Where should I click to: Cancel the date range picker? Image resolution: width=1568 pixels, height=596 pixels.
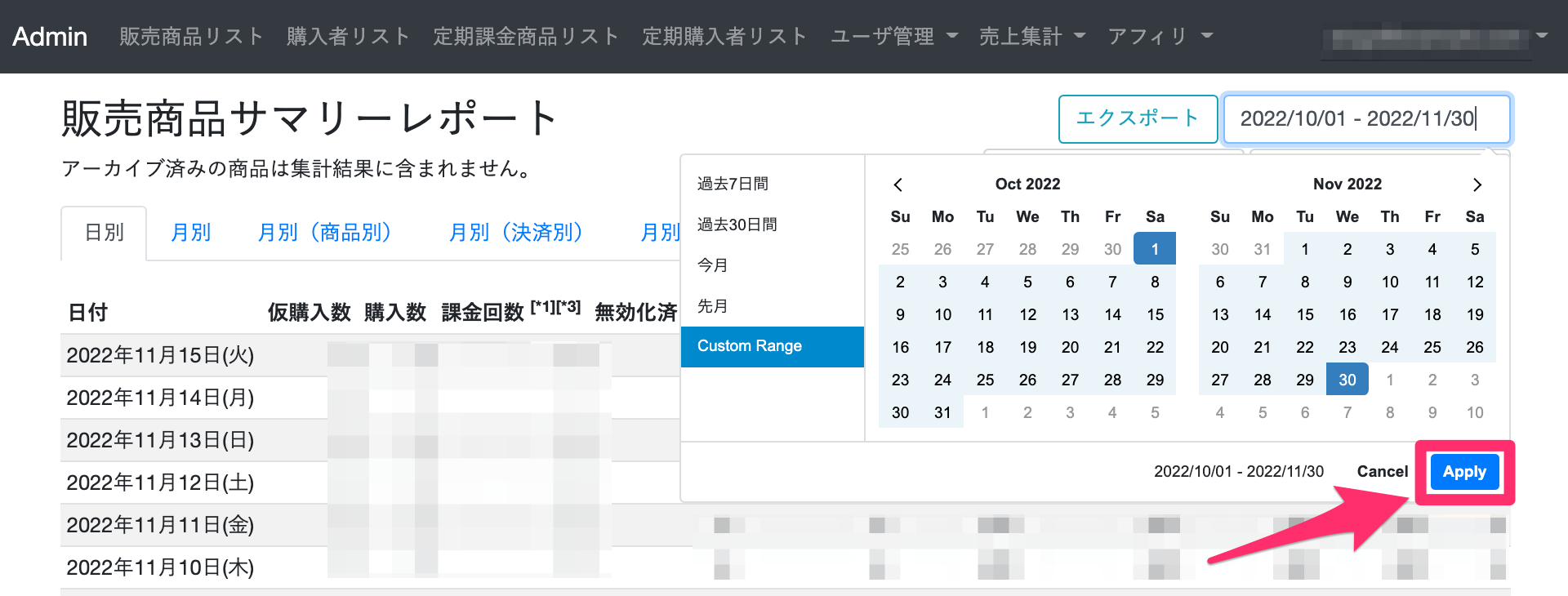pyautogui.click(x=1382, y=472)
